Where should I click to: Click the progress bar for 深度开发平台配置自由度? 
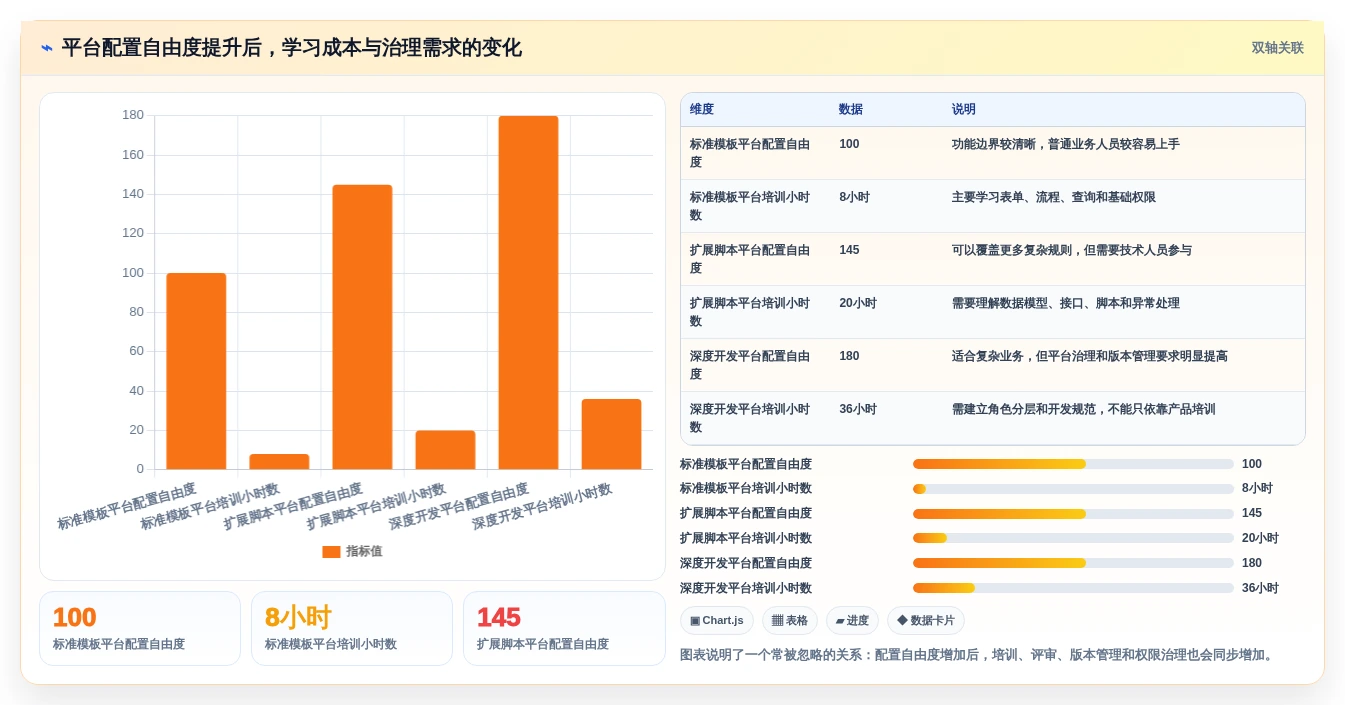pos(1073,563)
